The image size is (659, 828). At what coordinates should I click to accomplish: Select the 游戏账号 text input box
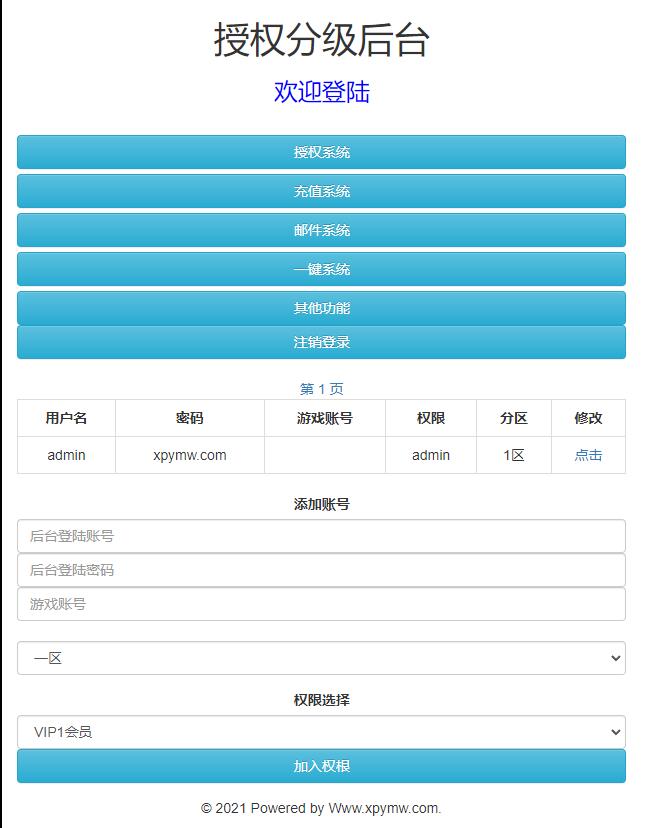321,604
